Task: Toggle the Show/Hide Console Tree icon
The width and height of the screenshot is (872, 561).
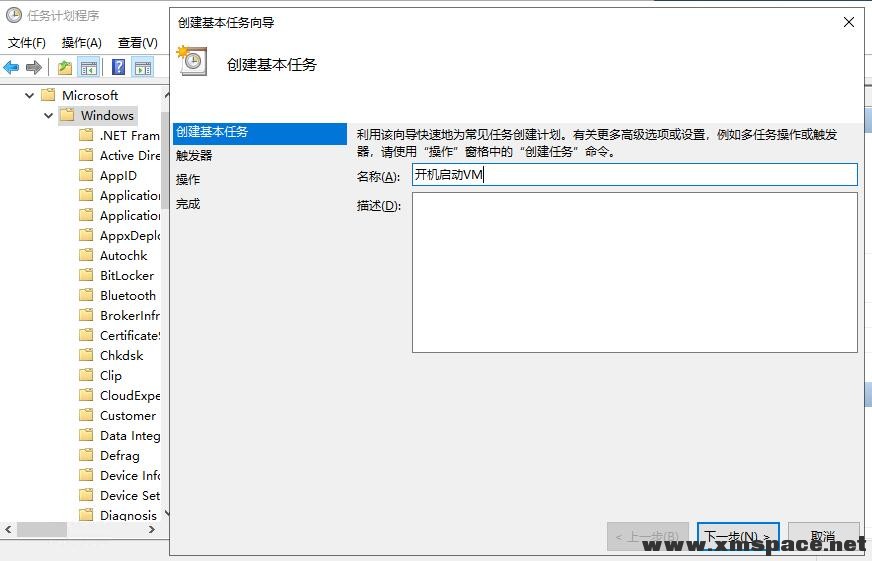Action: pyautogui.click(x=89, y=67)
